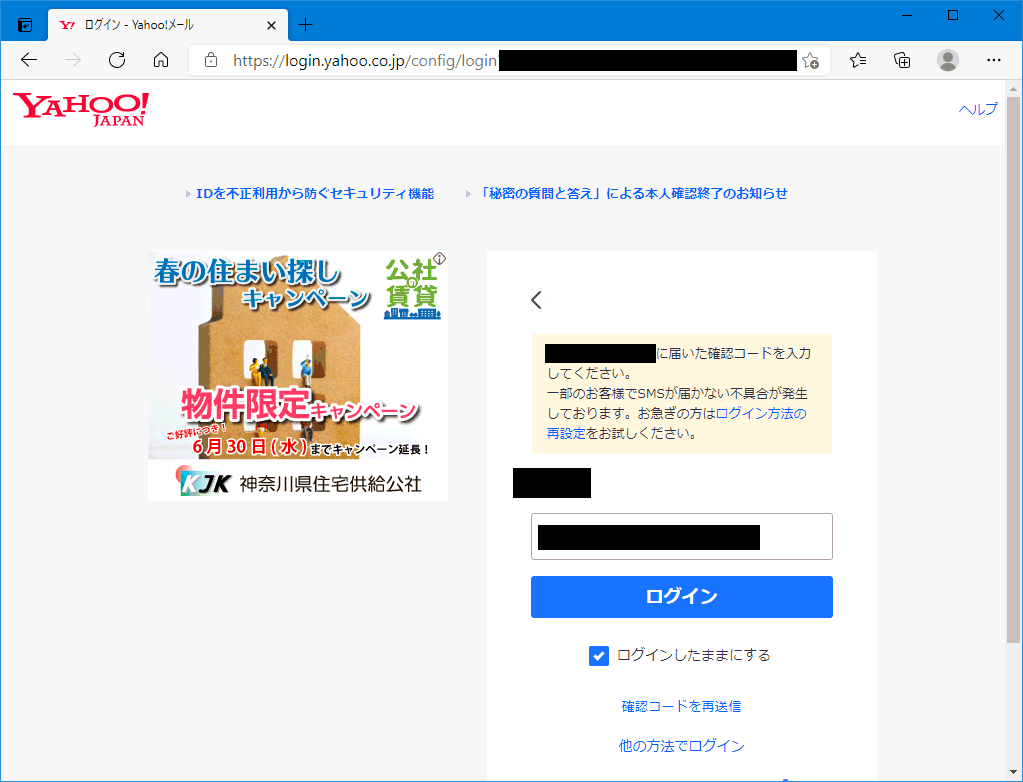Open the Favorites list icon

coord(858,60)
